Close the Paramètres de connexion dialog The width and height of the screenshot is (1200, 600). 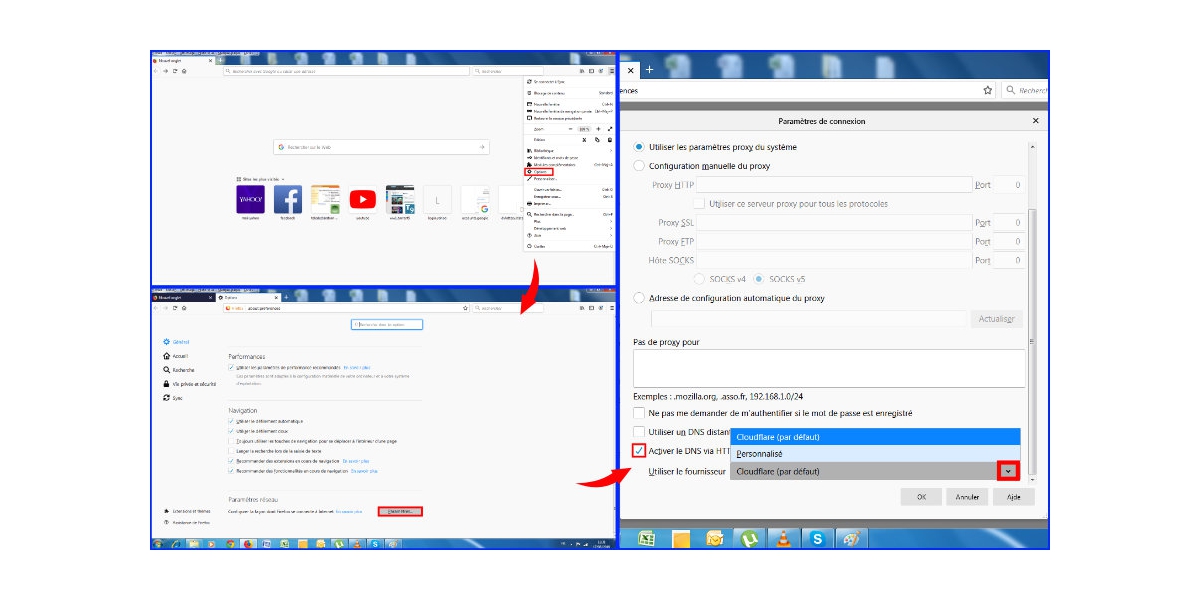(x=1035, y=121)
